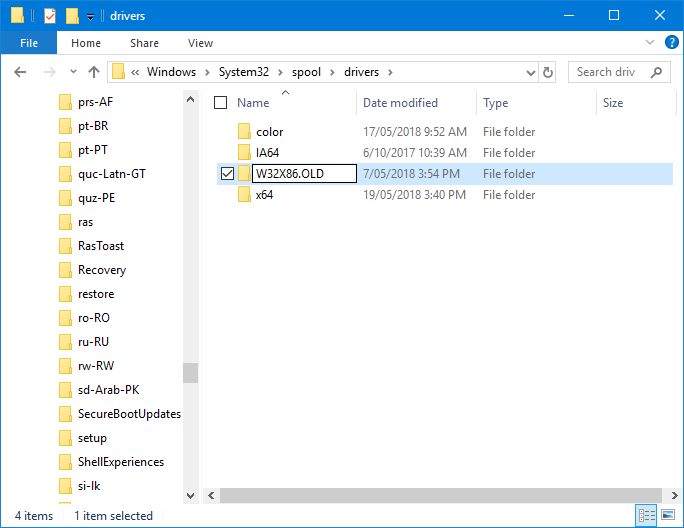Viewport: 684px width, 528px height.
Task: Open the File menu
Action: point(29,43)
